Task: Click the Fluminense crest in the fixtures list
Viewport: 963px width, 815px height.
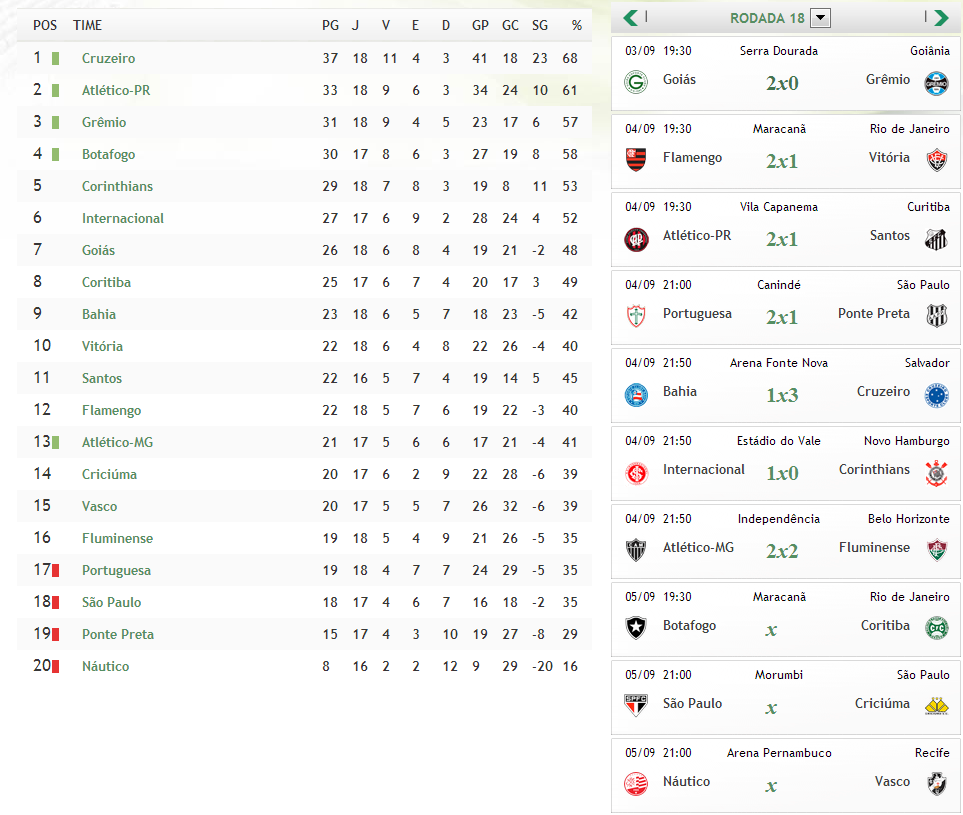Action: click(936, 549)
